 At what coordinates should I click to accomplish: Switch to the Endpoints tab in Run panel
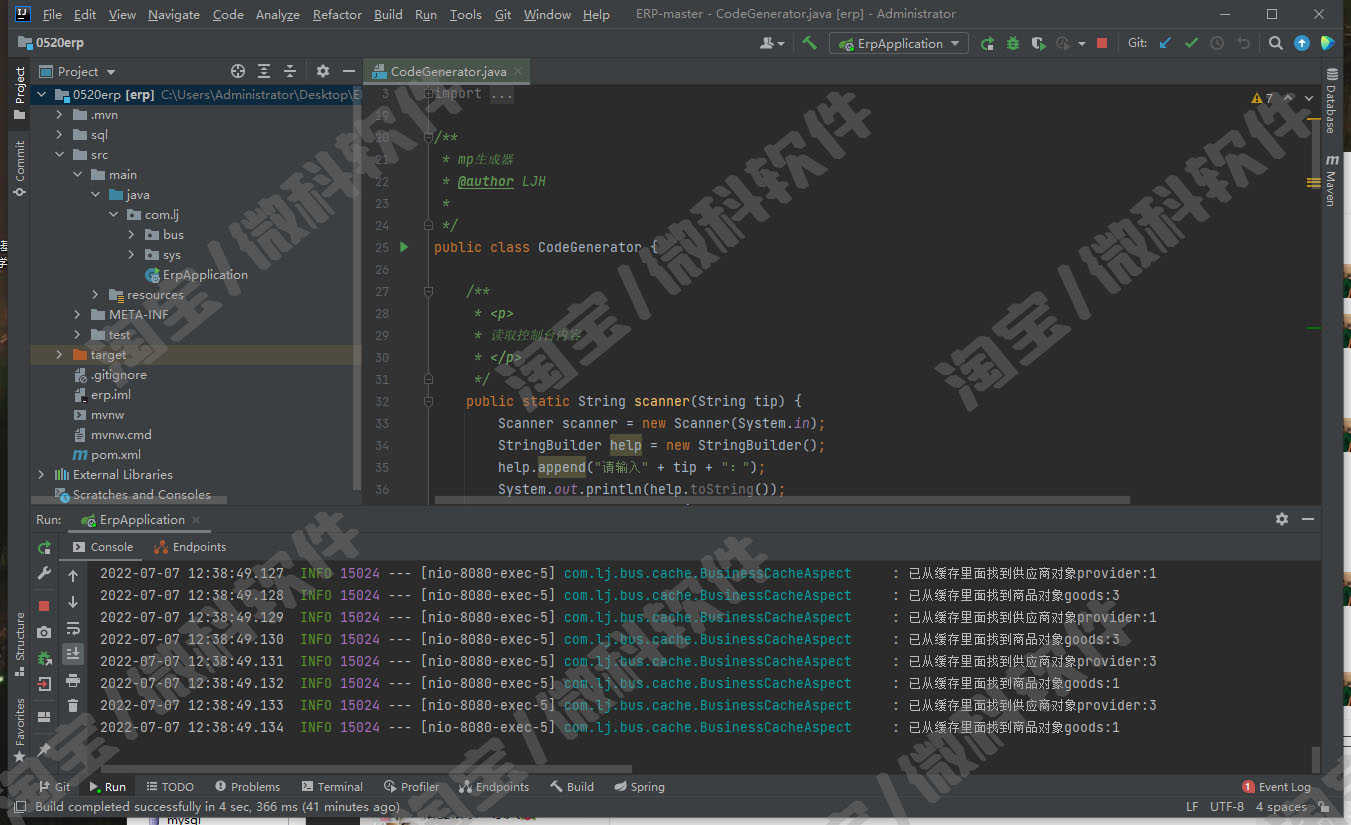(191, 547)
